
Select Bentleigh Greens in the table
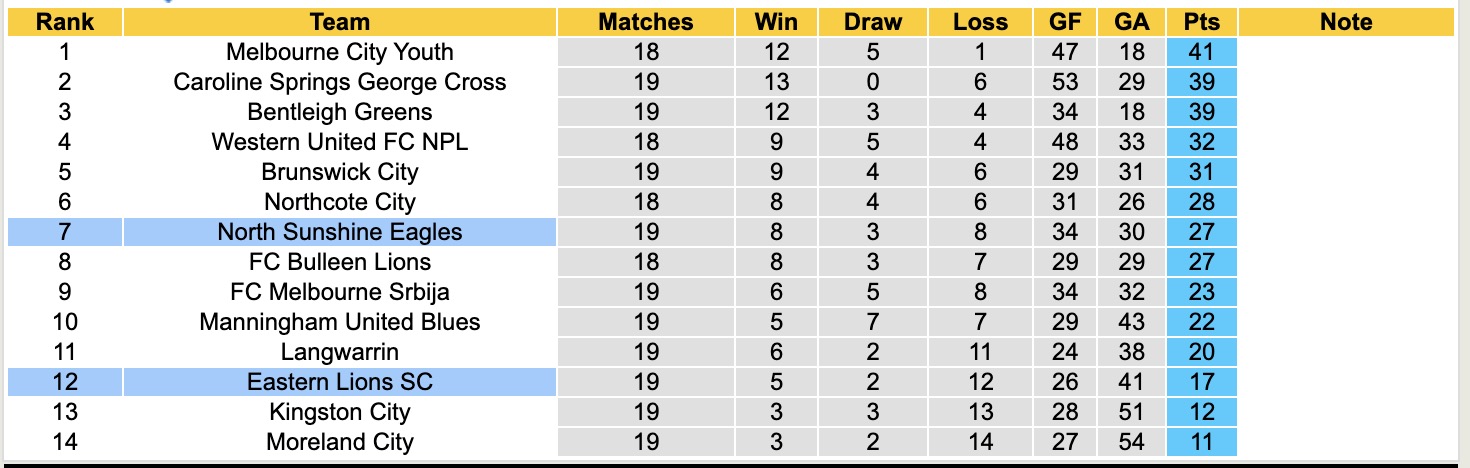click(340, 112)
